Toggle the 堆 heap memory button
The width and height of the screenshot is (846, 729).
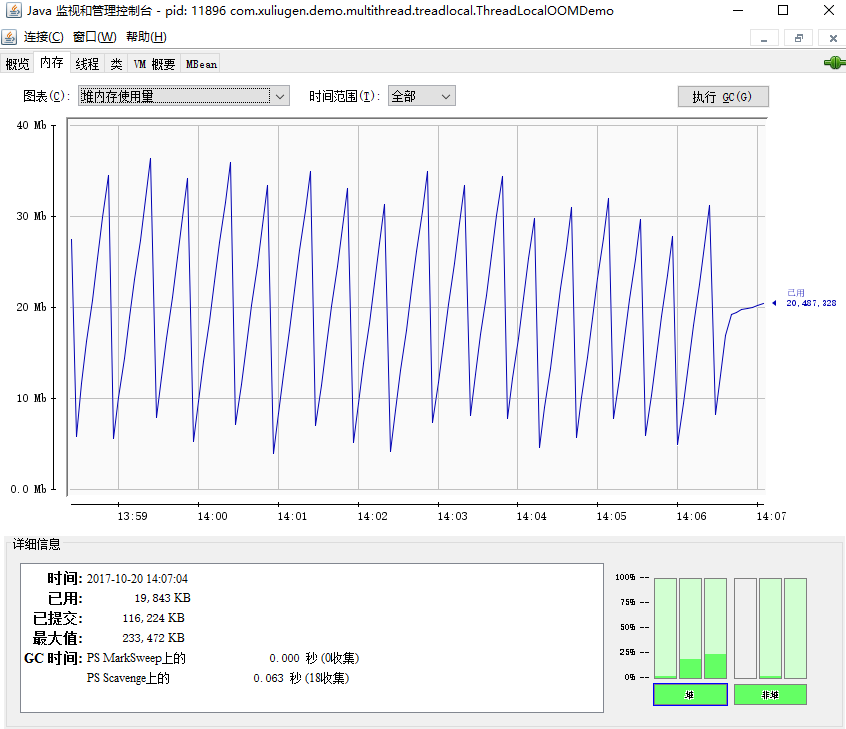(690, 694)
